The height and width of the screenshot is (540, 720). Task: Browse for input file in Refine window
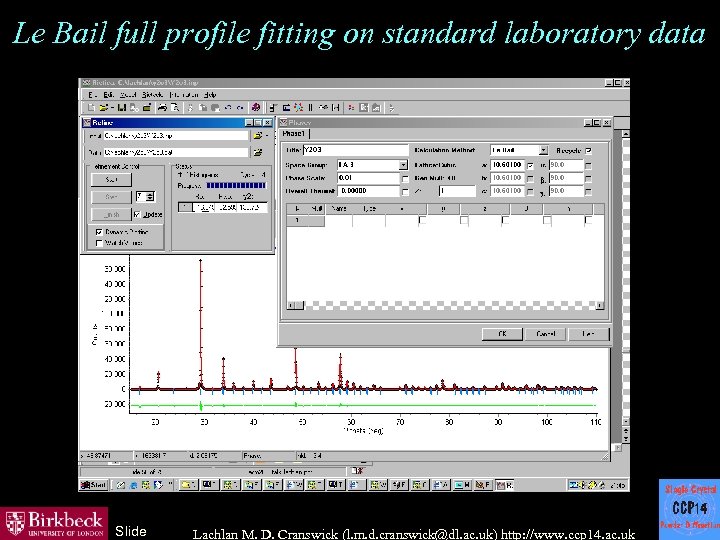[258, 135]
